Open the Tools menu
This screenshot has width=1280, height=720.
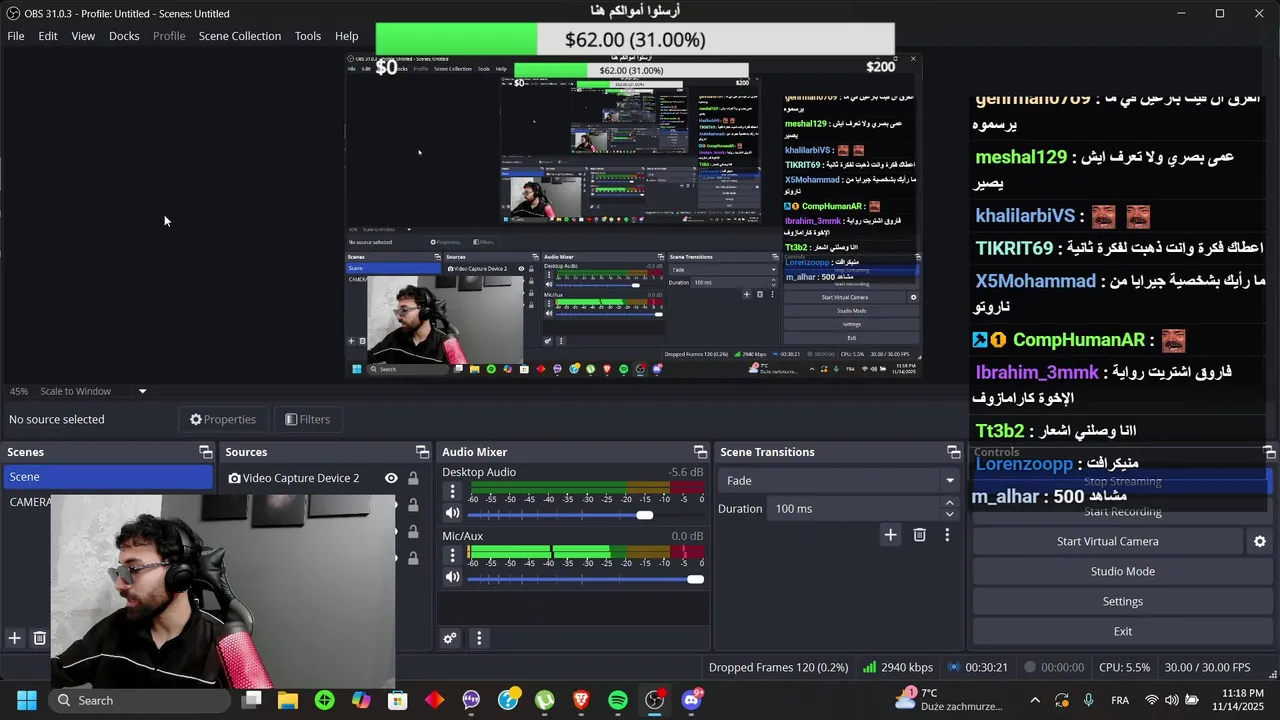(308, 36)
